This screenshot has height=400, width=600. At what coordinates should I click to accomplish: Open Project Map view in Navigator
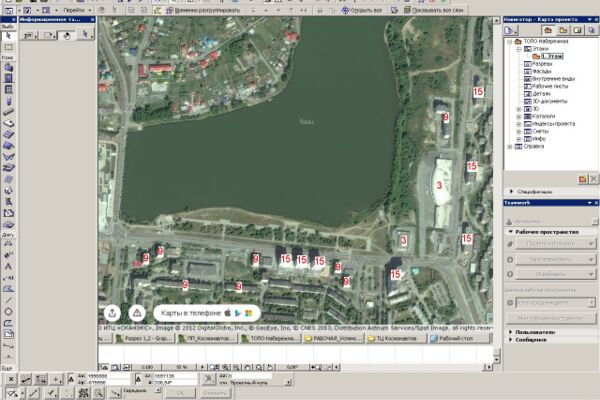point(548,30)
